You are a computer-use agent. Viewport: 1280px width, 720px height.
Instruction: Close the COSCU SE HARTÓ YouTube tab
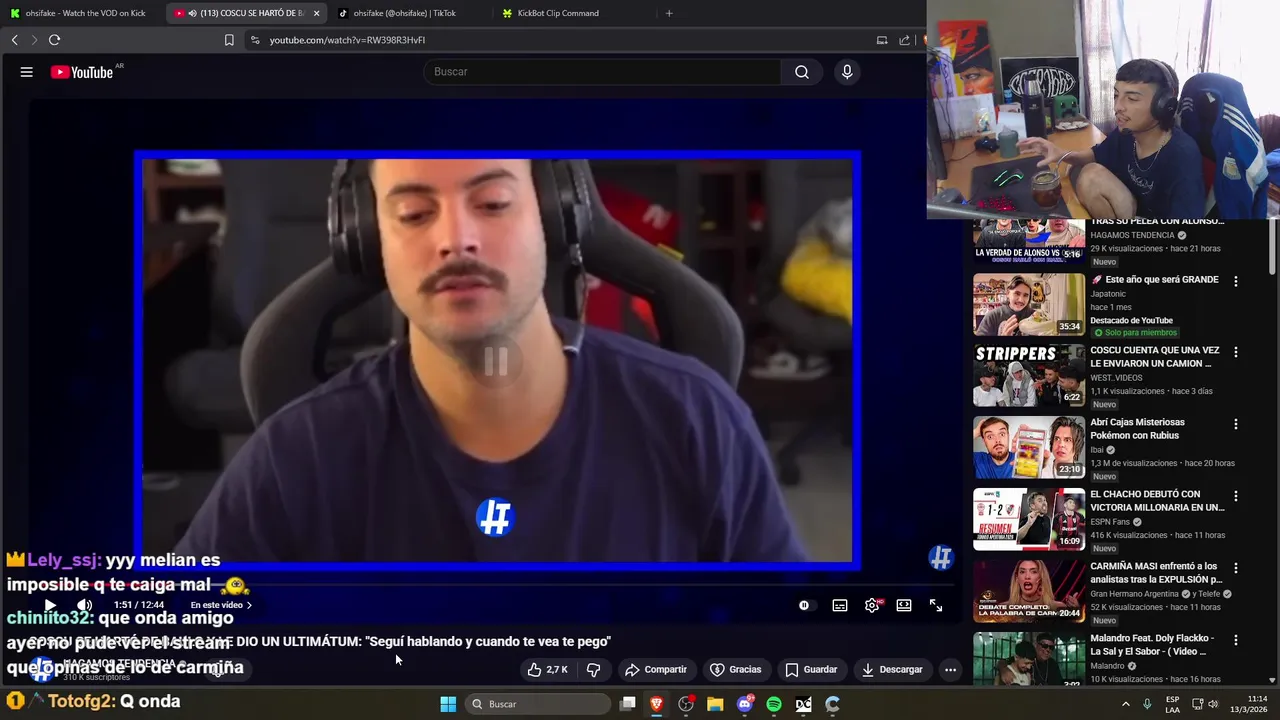pos(316,13)
